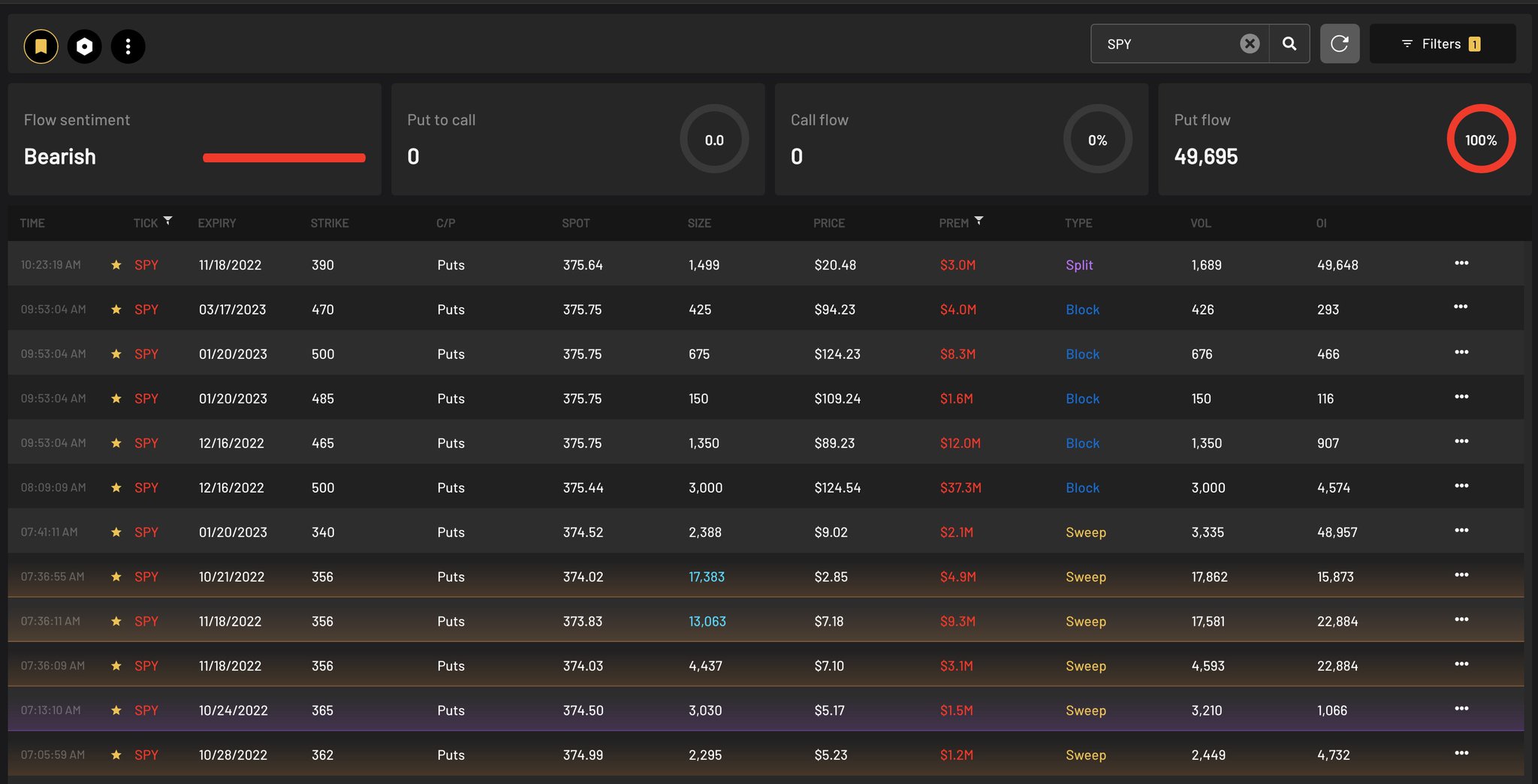1538x784 pixels.
Task: Toggle star on the 01/20/2023 500 row
Action: point(116,354)
